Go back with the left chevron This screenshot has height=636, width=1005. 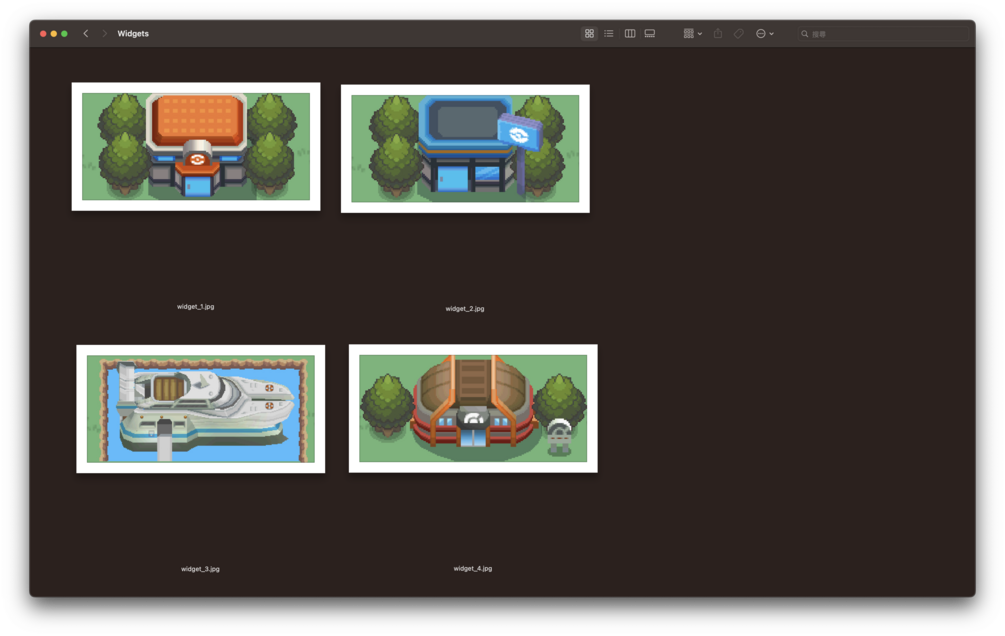coord(86,33)
